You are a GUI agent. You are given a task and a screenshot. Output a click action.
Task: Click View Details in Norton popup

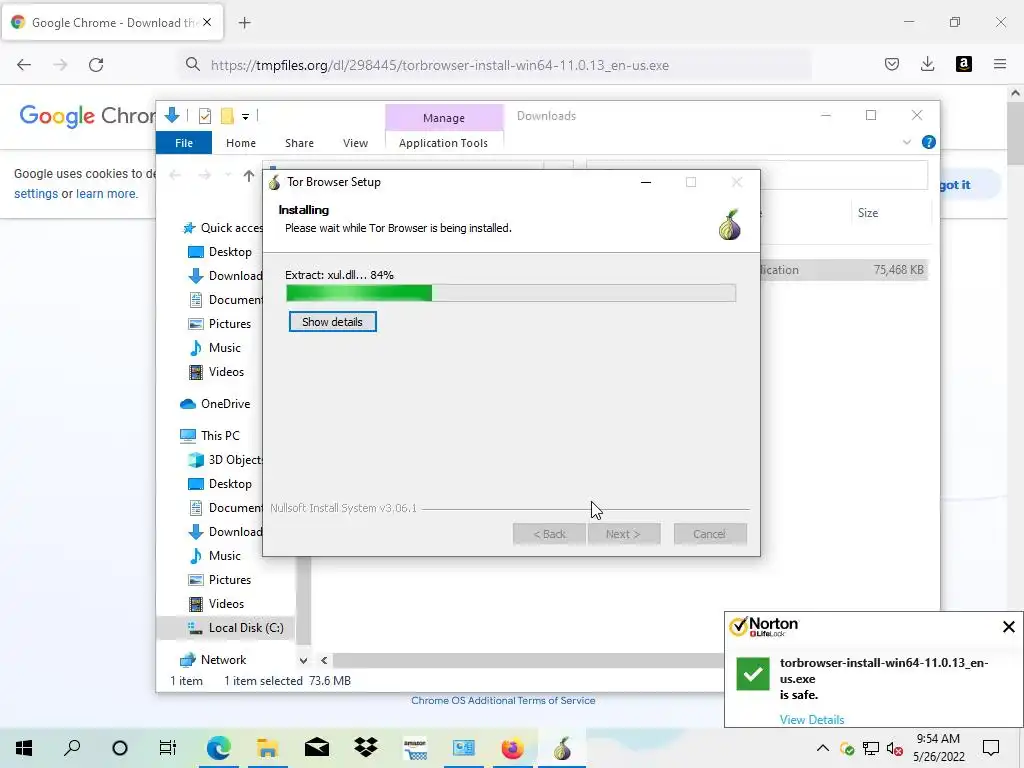(812, 720)
